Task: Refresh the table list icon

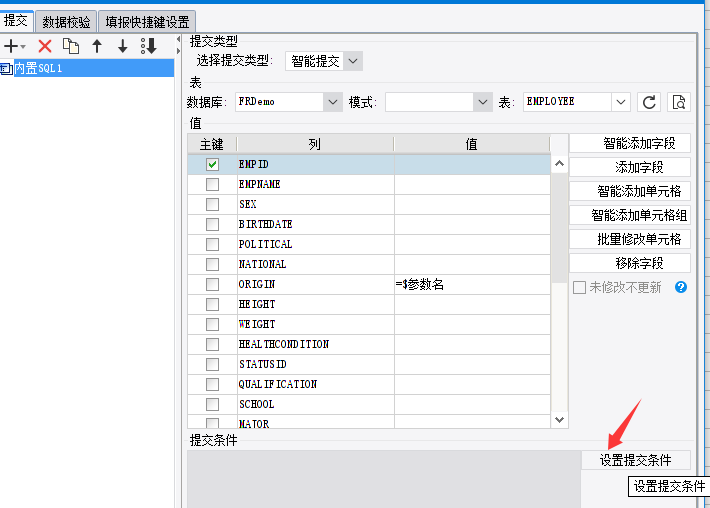Action: point(649,102)
